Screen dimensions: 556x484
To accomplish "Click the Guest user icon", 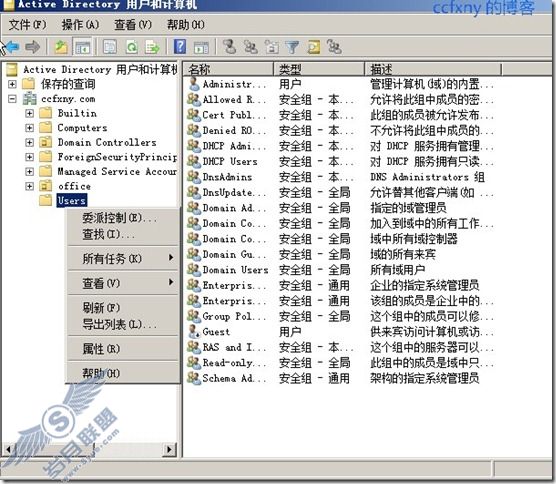I will [x=194, y=331].
